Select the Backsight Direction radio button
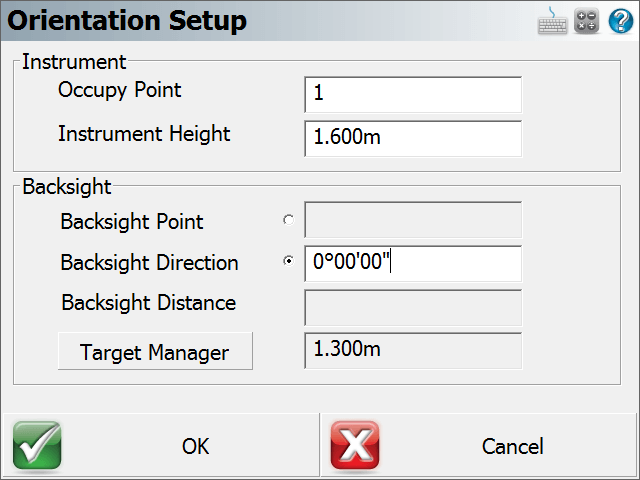640x480 pixels. [289, 260]
